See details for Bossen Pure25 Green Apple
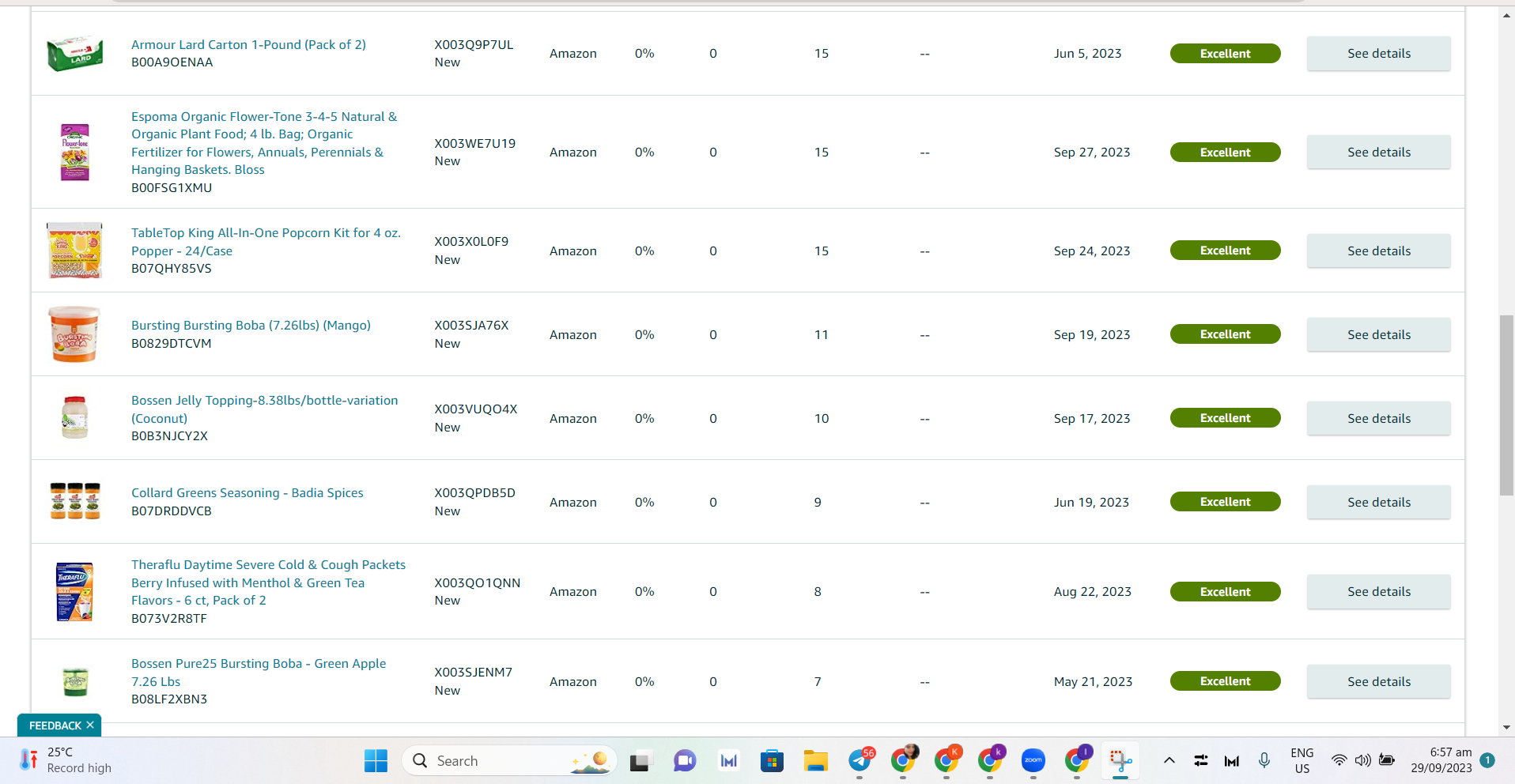The width and height of the screenshot is (1515, 784). coord(1379,682)
